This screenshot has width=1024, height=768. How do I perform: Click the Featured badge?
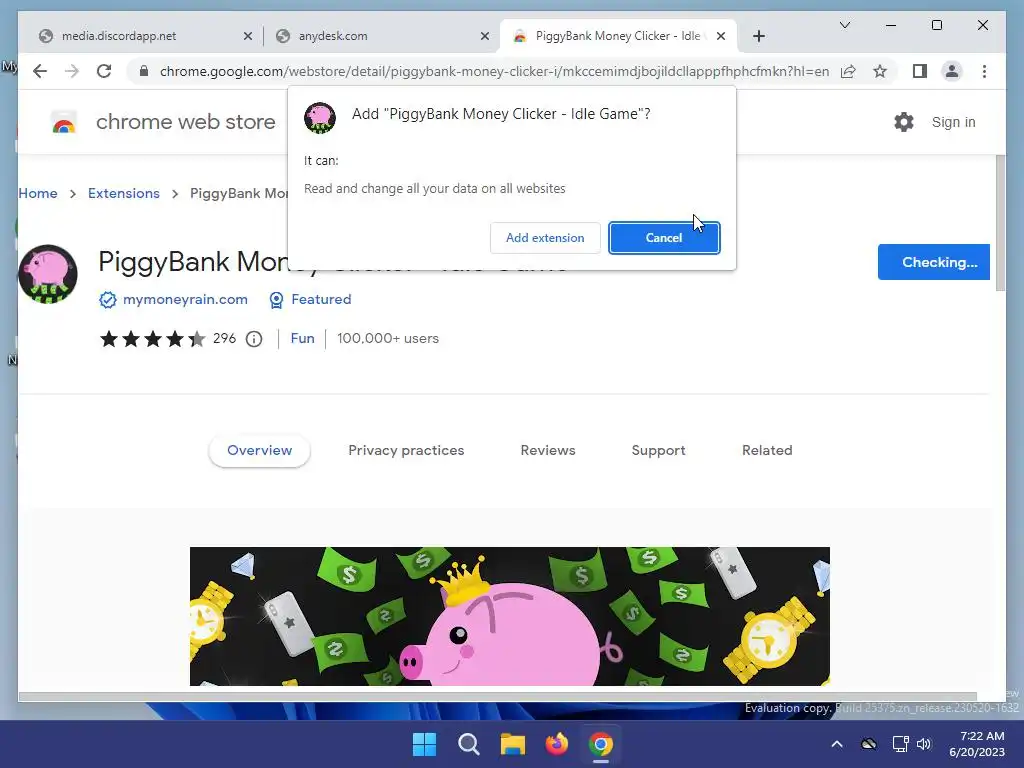tap(311, 299)
